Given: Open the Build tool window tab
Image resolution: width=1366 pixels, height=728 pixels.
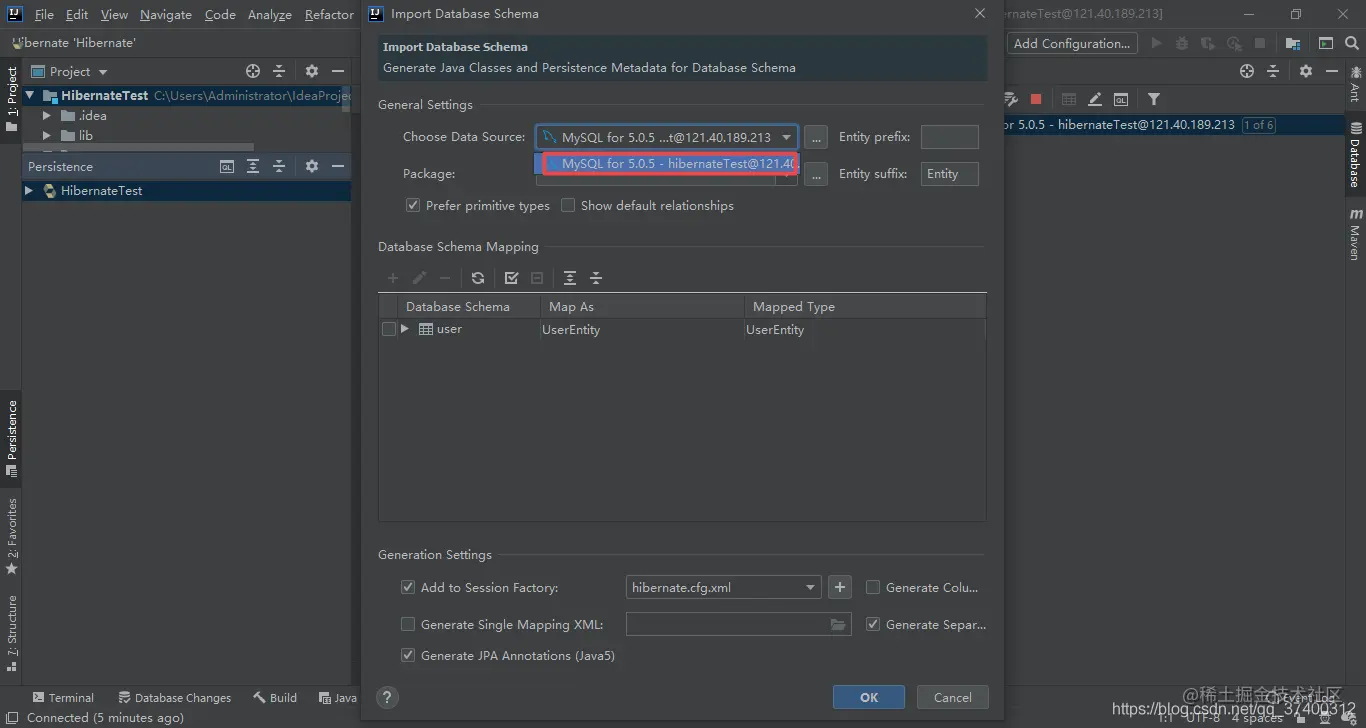Looking at the screenshot, I should [x=275, y=698].
